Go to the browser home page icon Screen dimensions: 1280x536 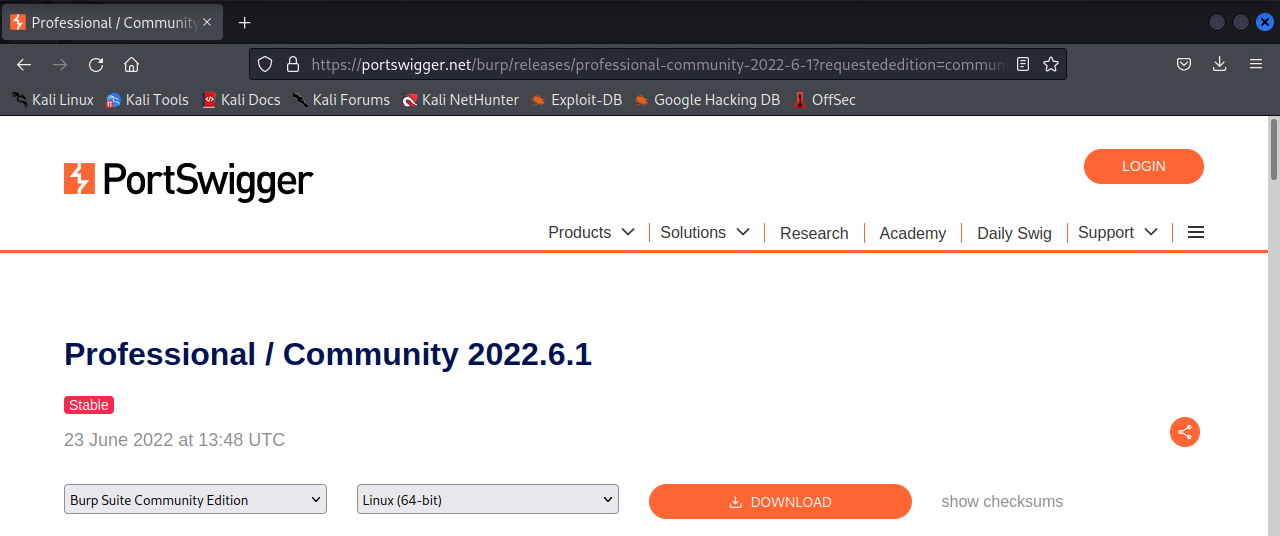(131, 64)
